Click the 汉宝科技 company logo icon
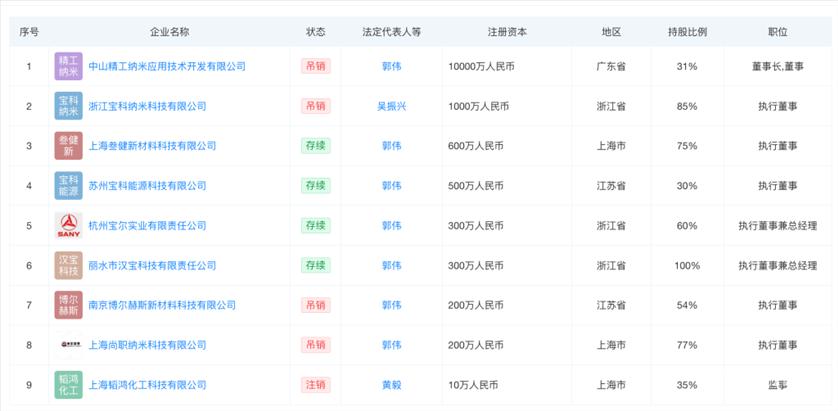This screenshot has width=838, height=411. (68, 265)
